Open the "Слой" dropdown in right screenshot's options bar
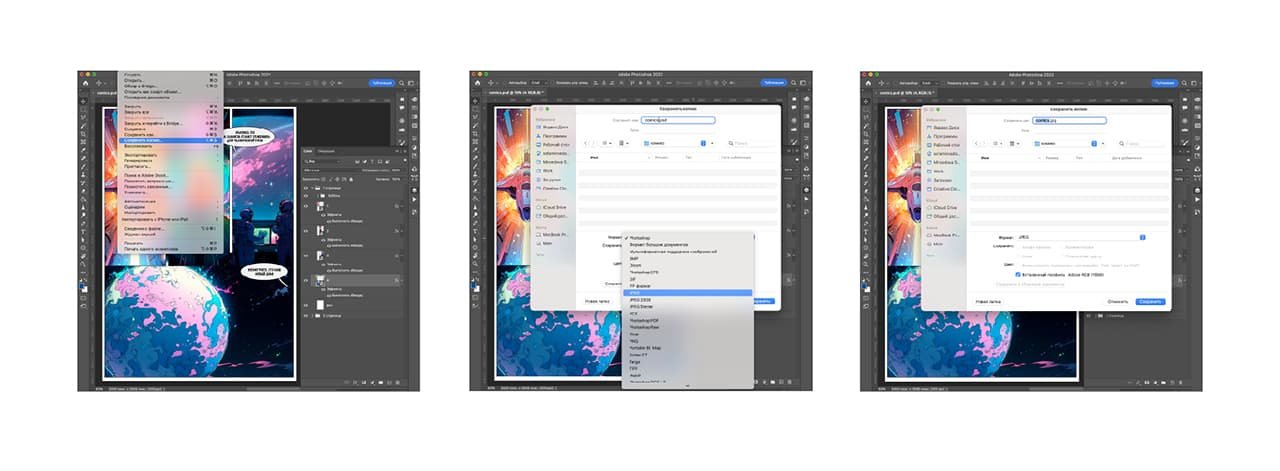This screenshot has width=1280, height=471. [x=930, y=83]
